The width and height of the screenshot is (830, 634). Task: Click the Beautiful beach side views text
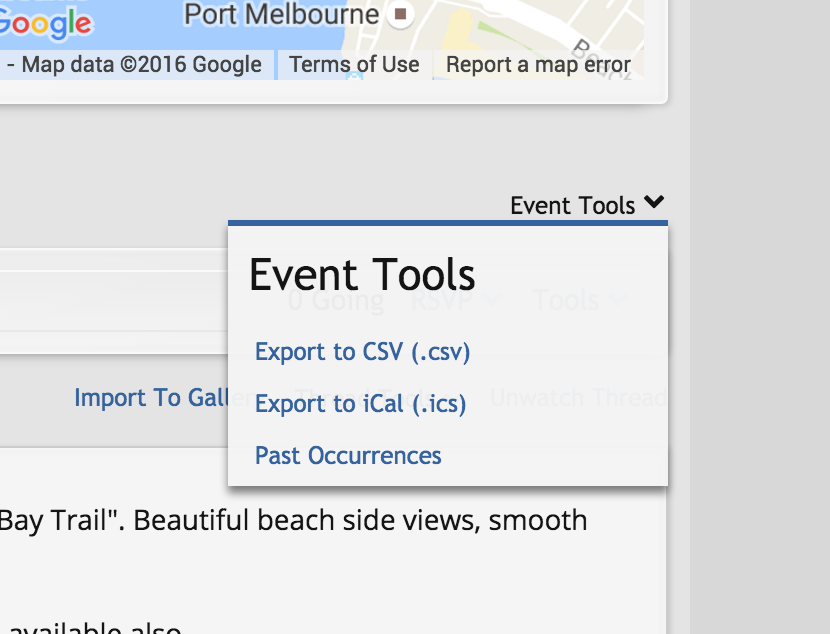pyautogui.click(x=306, y=520)
